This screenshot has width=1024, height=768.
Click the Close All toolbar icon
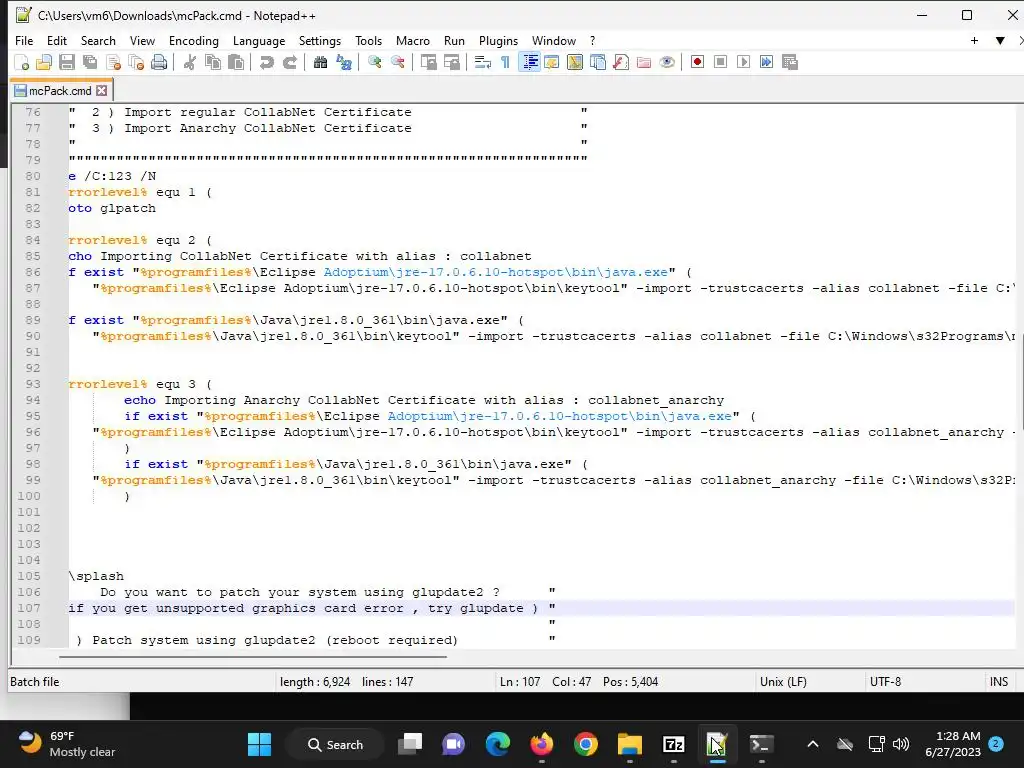click(136, 62)
